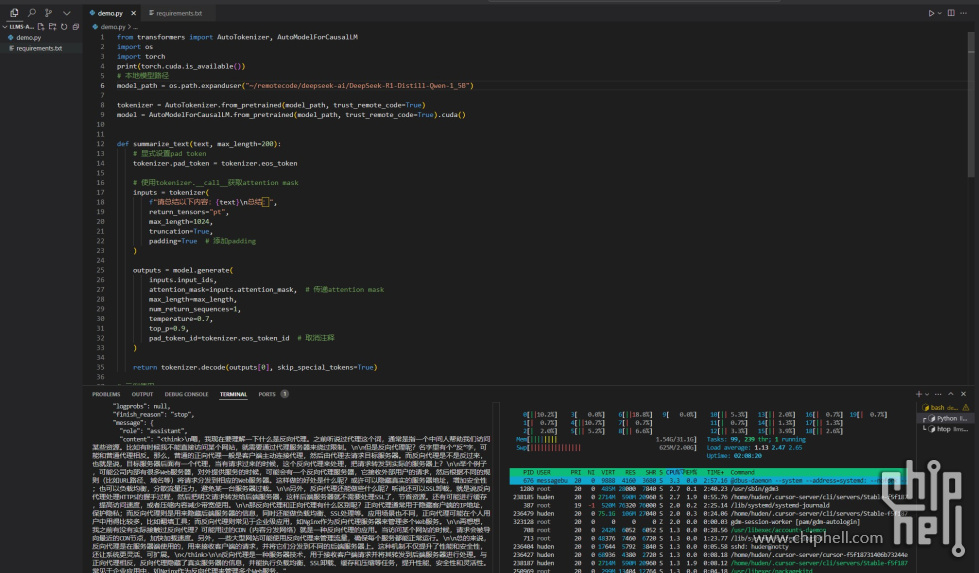Screen dimensions: 979x573
Task: Select the bash terminal in terminal list
Action: (x=945, y=408)
